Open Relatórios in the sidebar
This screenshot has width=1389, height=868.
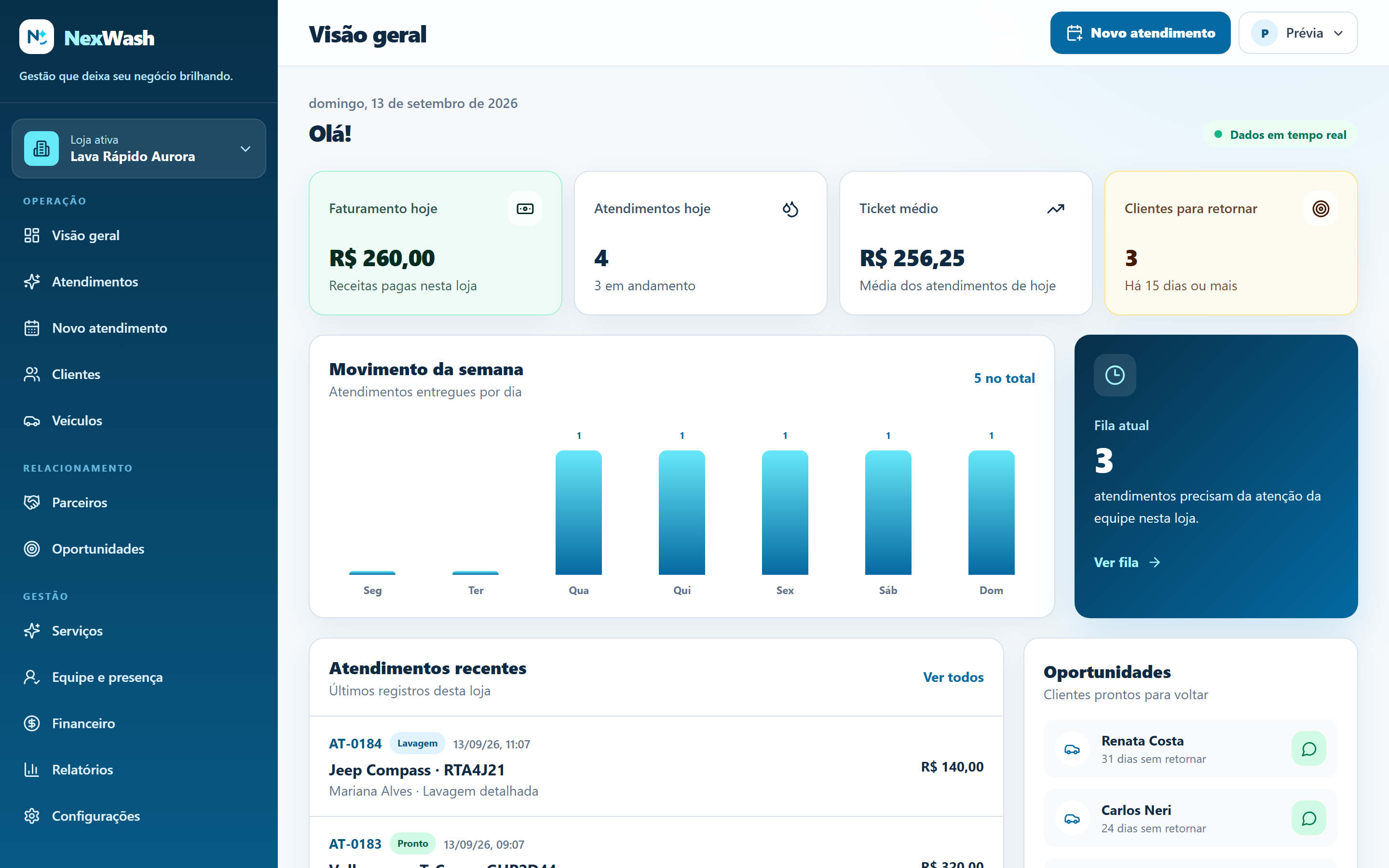click(x=139, y=770)
